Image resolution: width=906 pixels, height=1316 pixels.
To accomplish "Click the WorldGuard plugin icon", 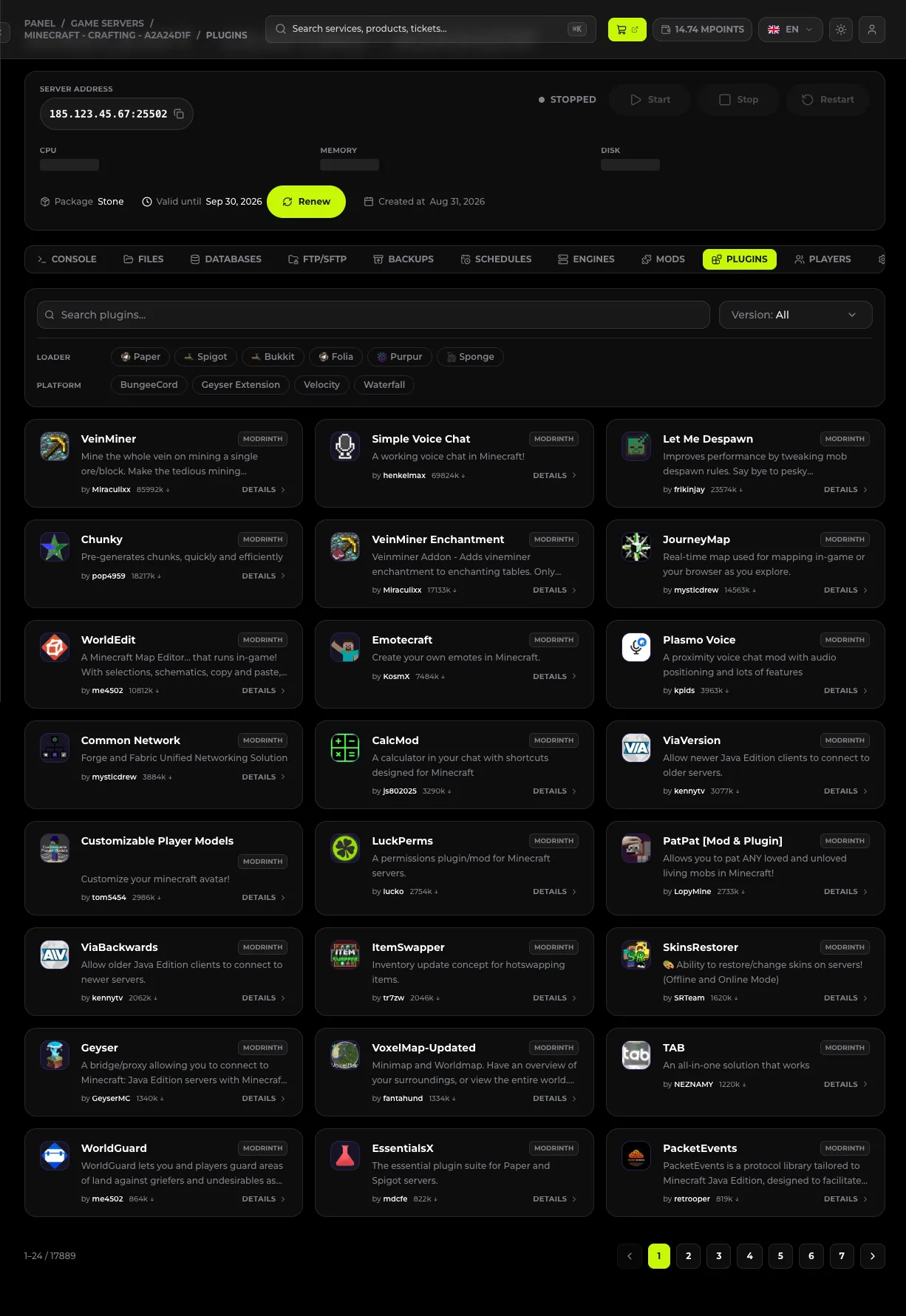I will tap(55, 1156).
